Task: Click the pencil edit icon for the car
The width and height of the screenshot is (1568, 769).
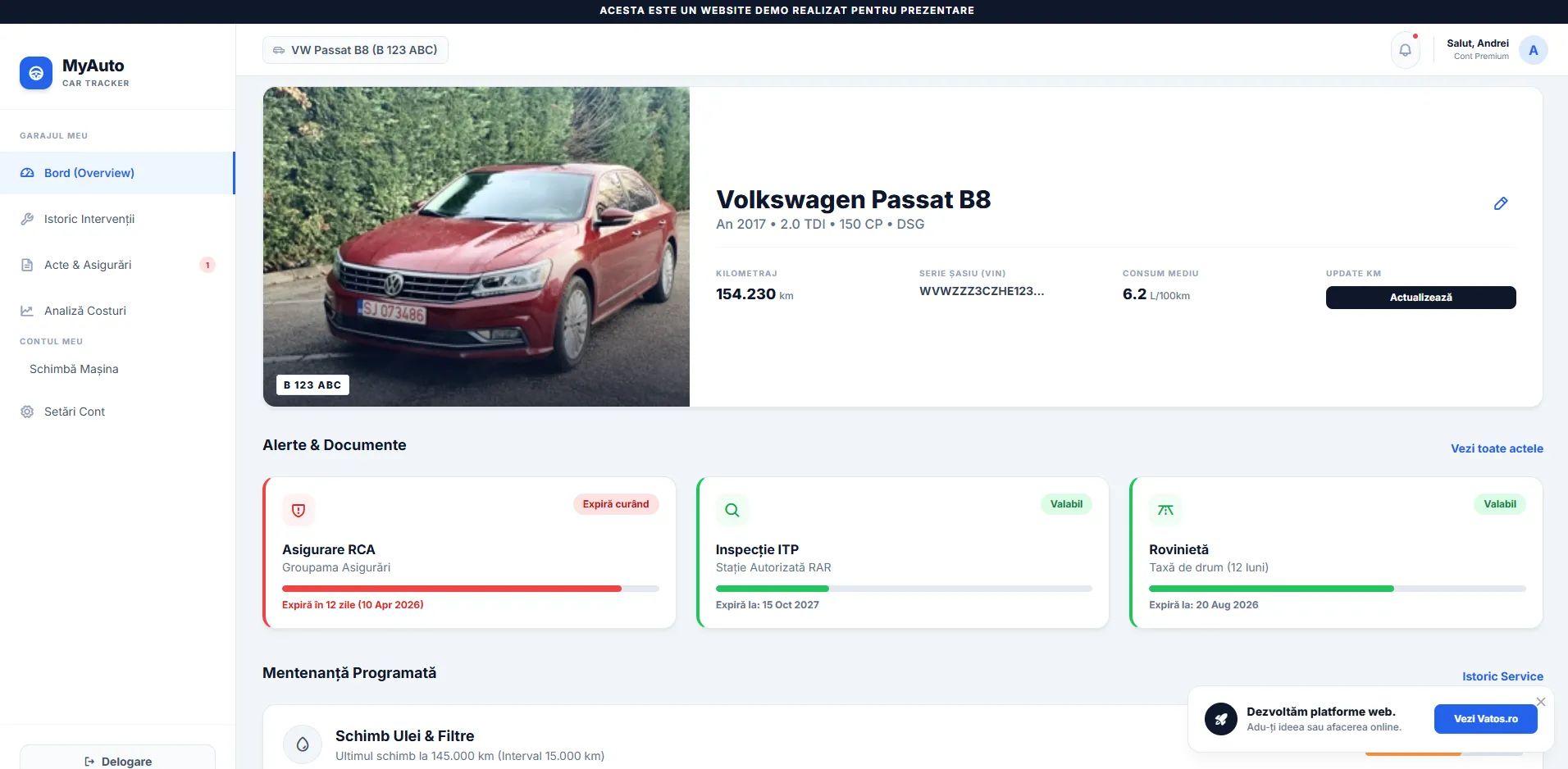Action: (1500, 203)
